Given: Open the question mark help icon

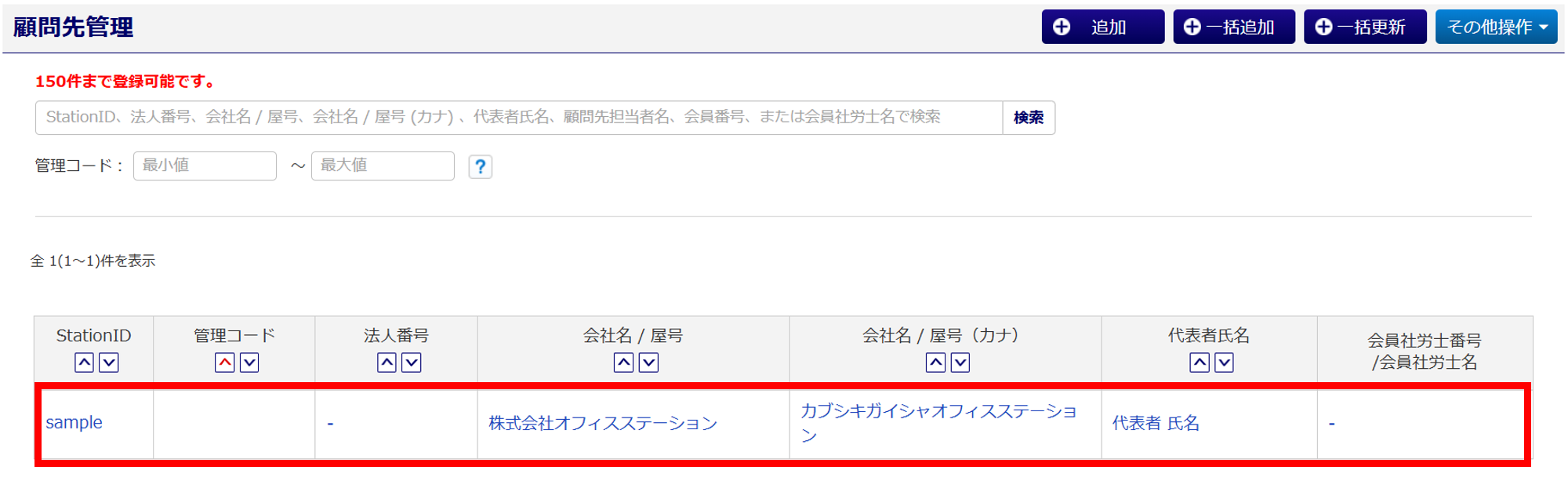Looking at the screenshot, I should click(x=481, y=166).
